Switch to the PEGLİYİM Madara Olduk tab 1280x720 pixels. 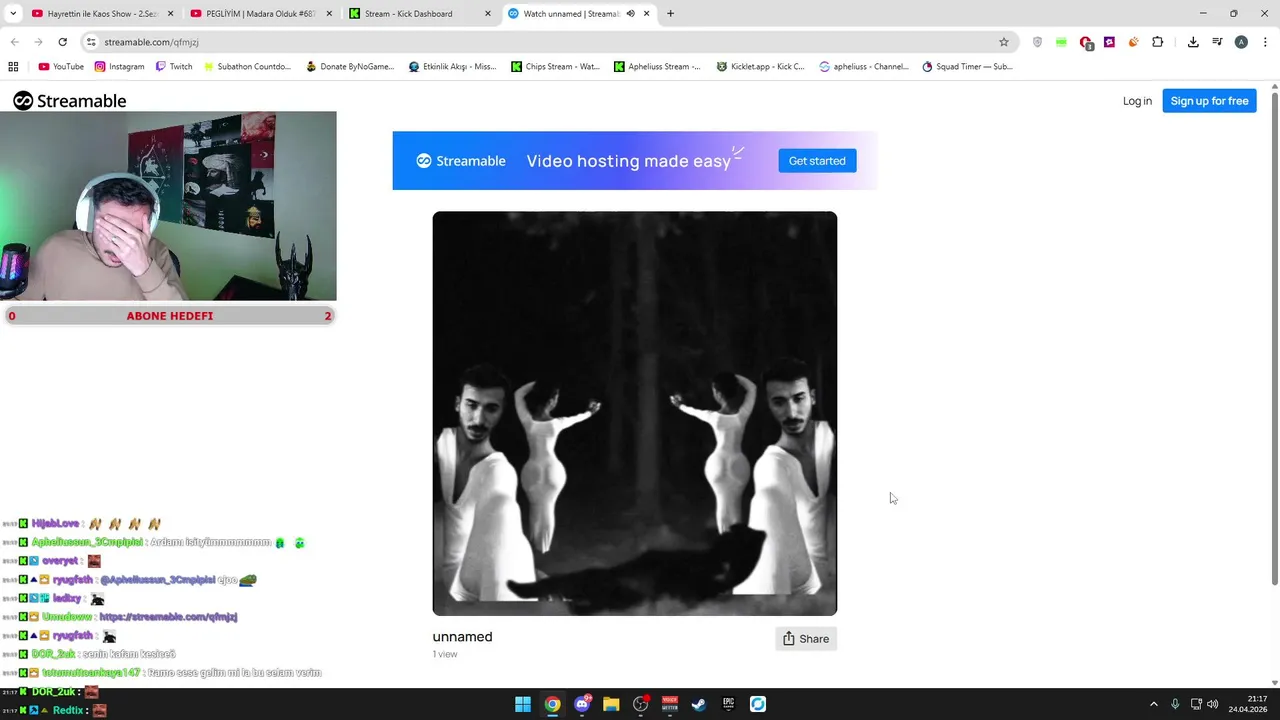tap(261, 14)
